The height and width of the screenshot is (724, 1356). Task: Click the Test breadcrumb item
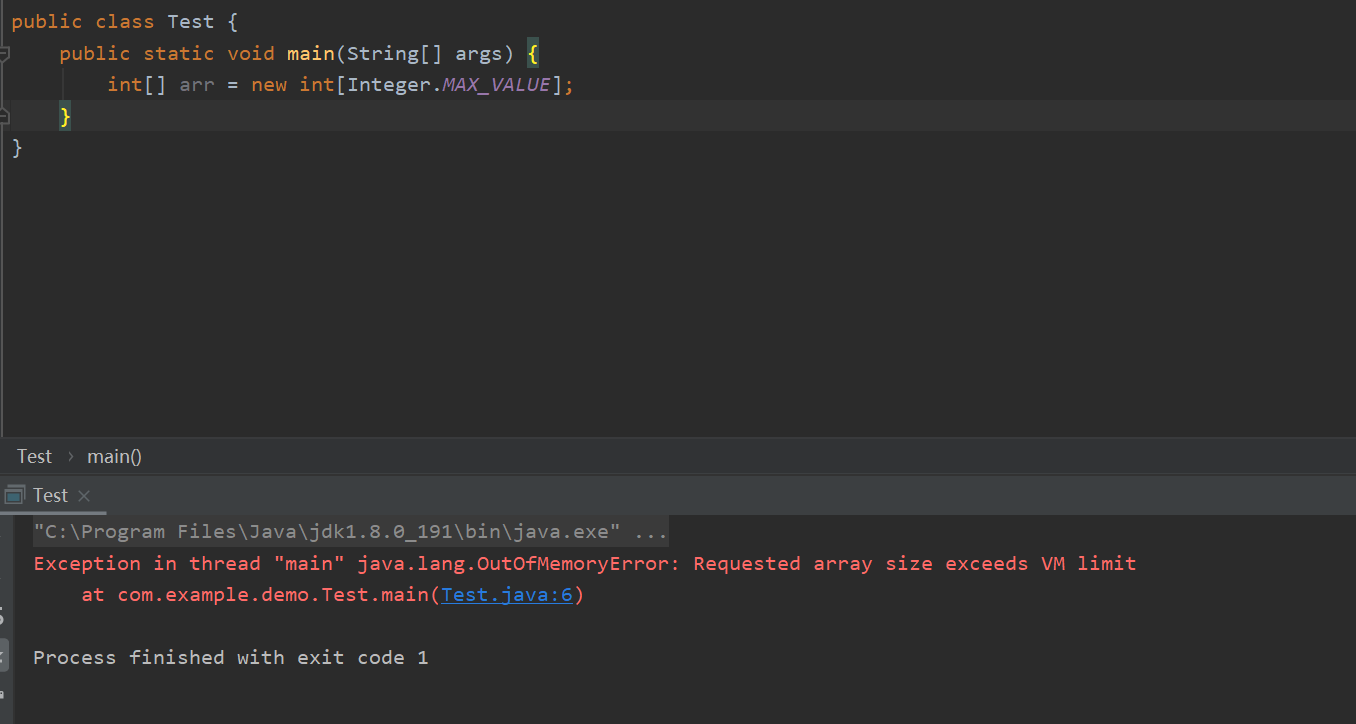34,456
